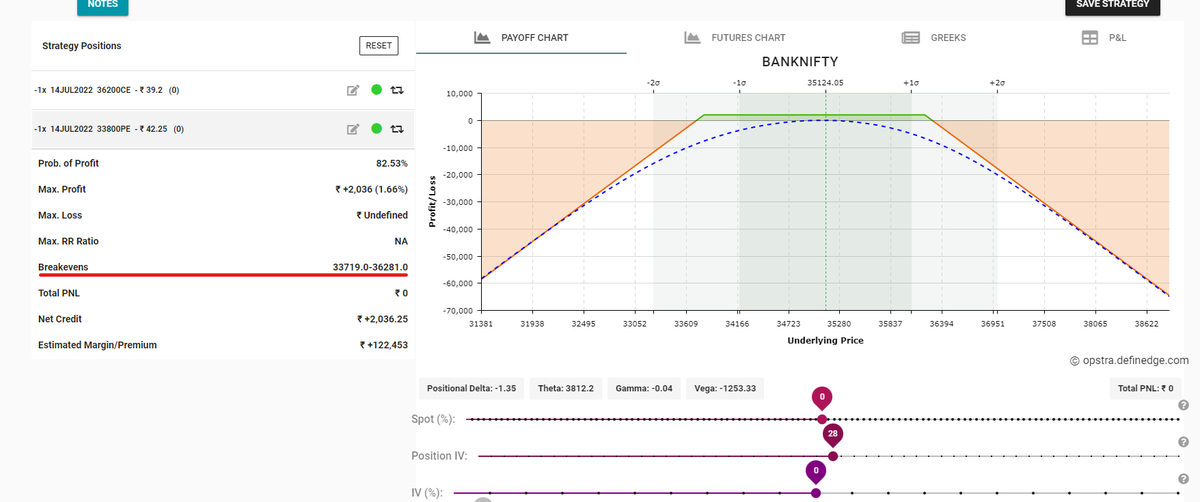Swap buy/sell for the 33800PE leg
Image resolution: width=1200 pixels, height=502 pixels.
pyautogui.click(x=397, y=129)
